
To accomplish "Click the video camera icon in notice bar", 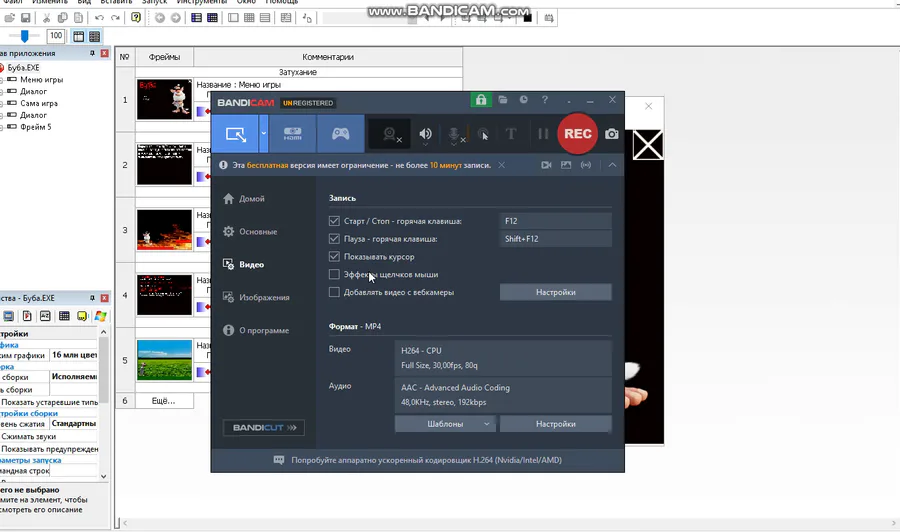I will point(546,165).
